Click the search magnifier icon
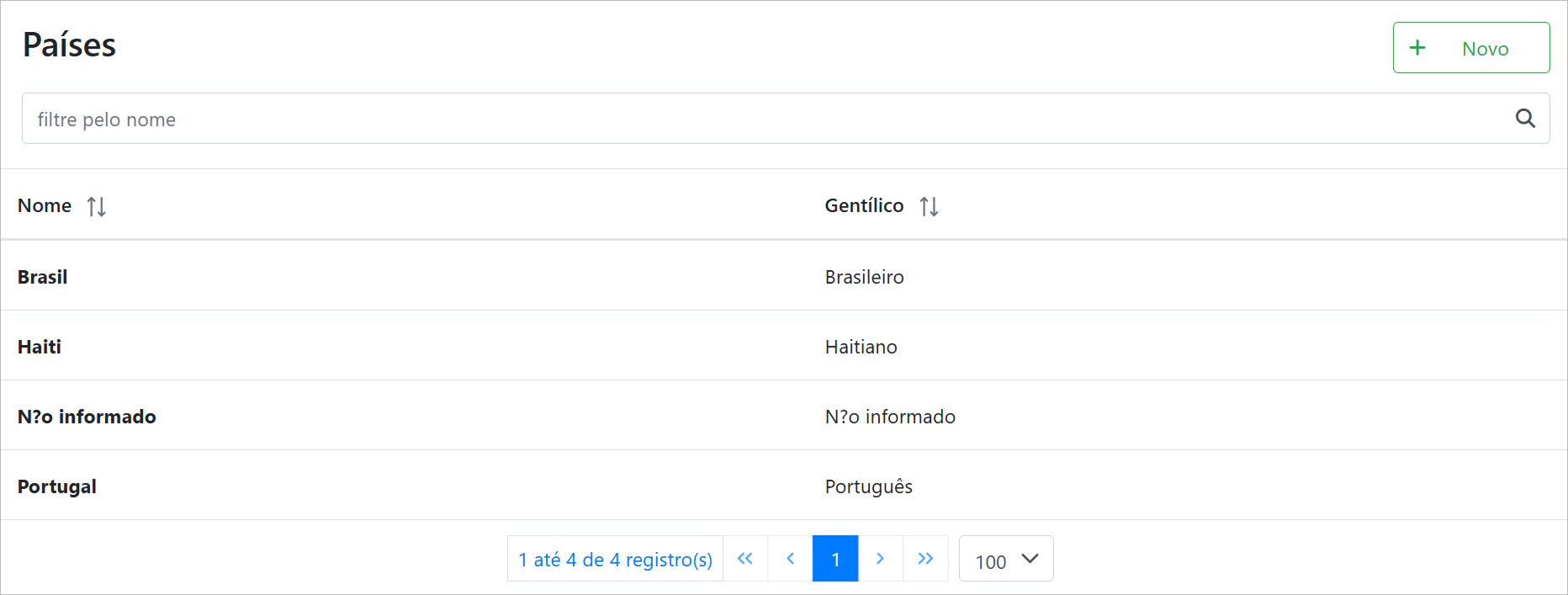The image size is (1568, 595). (x=1525, y=119)
